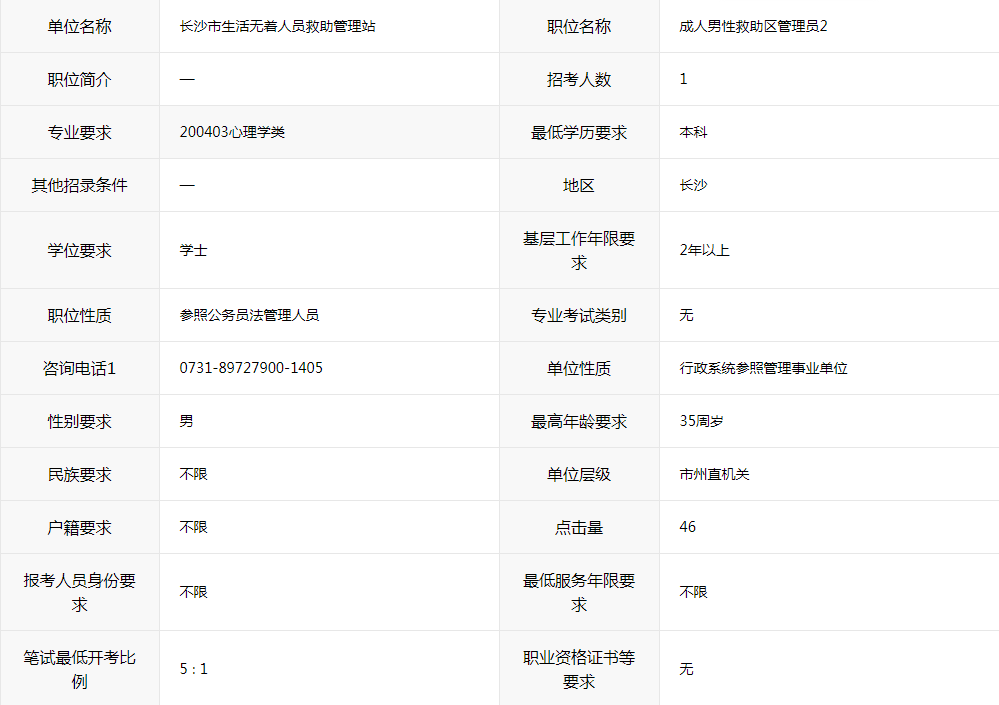Click the 专业考试类别 label
Image resolution: width=999 pixels, height=705 pixels.
click(579, 315)
